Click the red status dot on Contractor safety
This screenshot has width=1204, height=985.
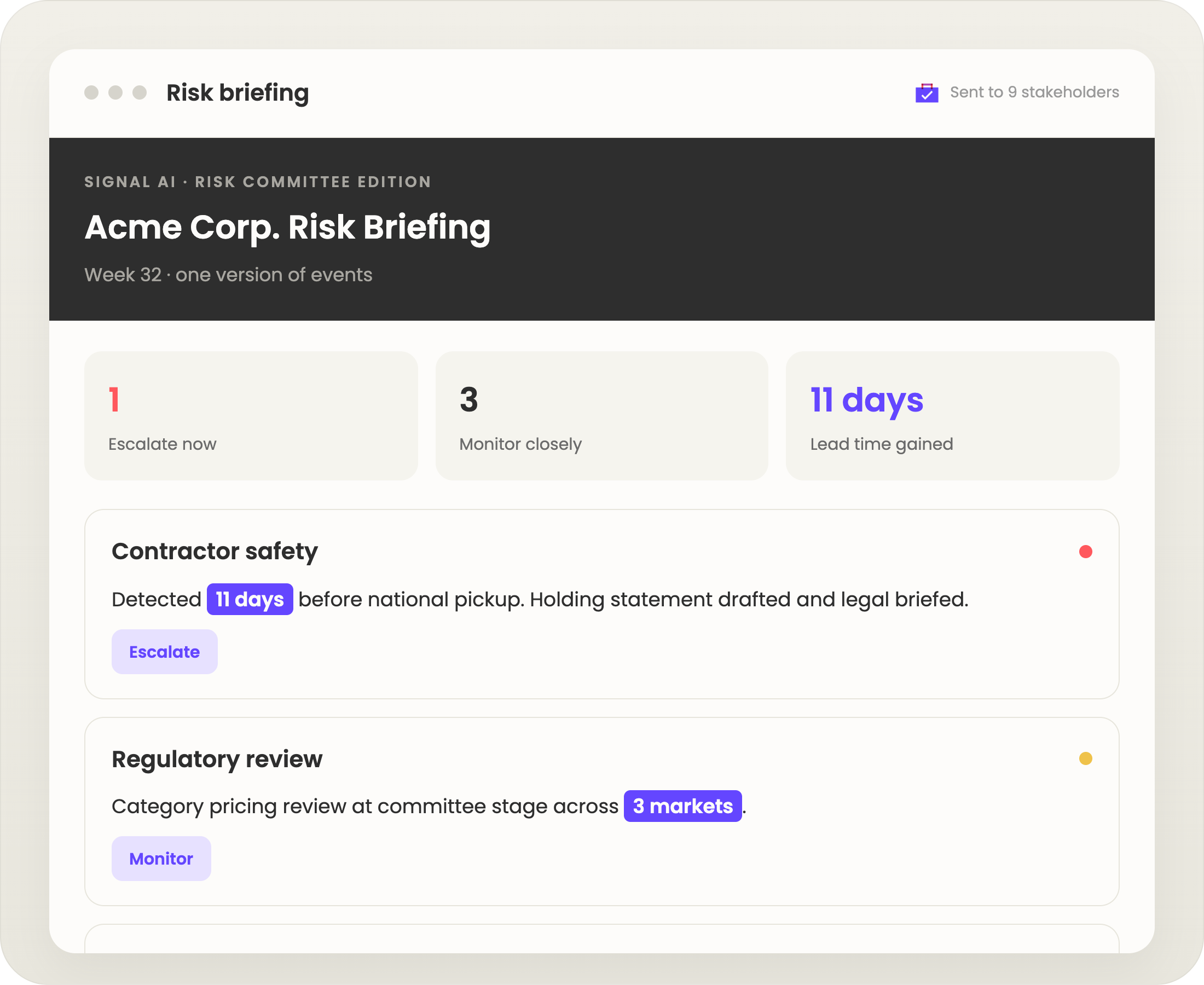click(1085, 552)
